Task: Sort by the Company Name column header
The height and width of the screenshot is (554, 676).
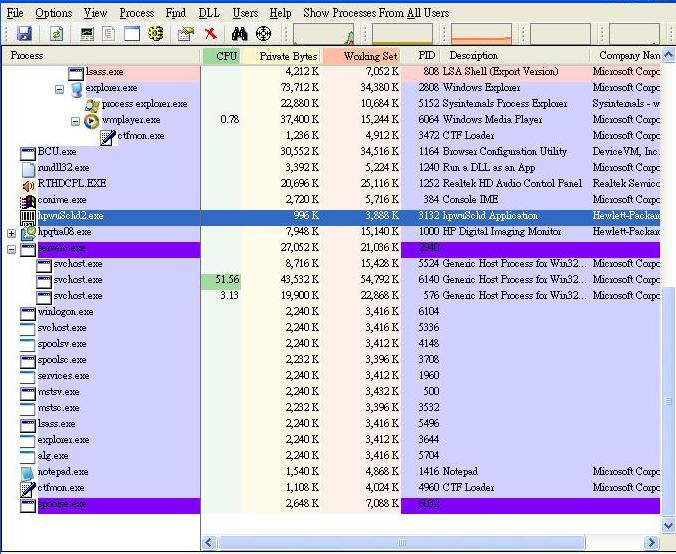Action: coord(625,56)
